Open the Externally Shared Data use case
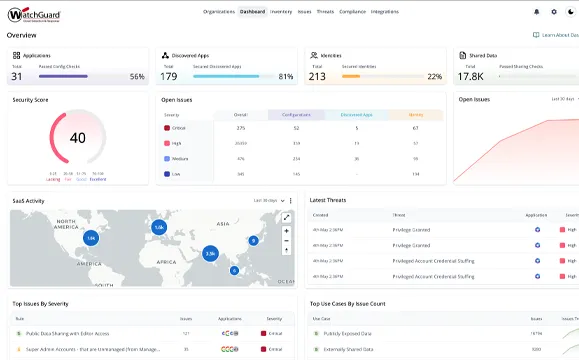 coord(348,349)
